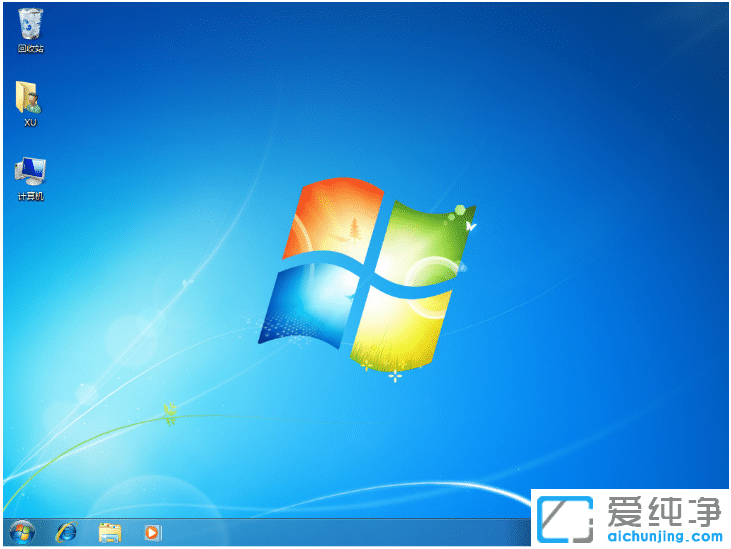Click the 爱纯净 watermark logo icon
Image resolution: width=731 pixels, height=549 pixels.
567,518
